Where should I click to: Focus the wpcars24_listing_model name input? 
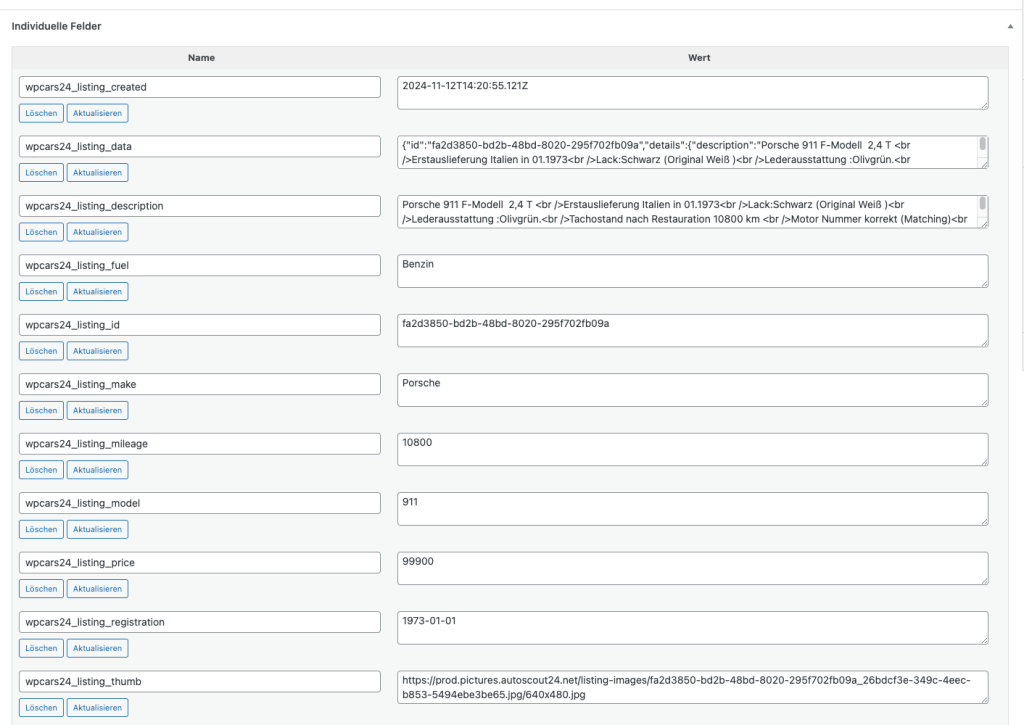pyautogui.click(x=199, y=503)
